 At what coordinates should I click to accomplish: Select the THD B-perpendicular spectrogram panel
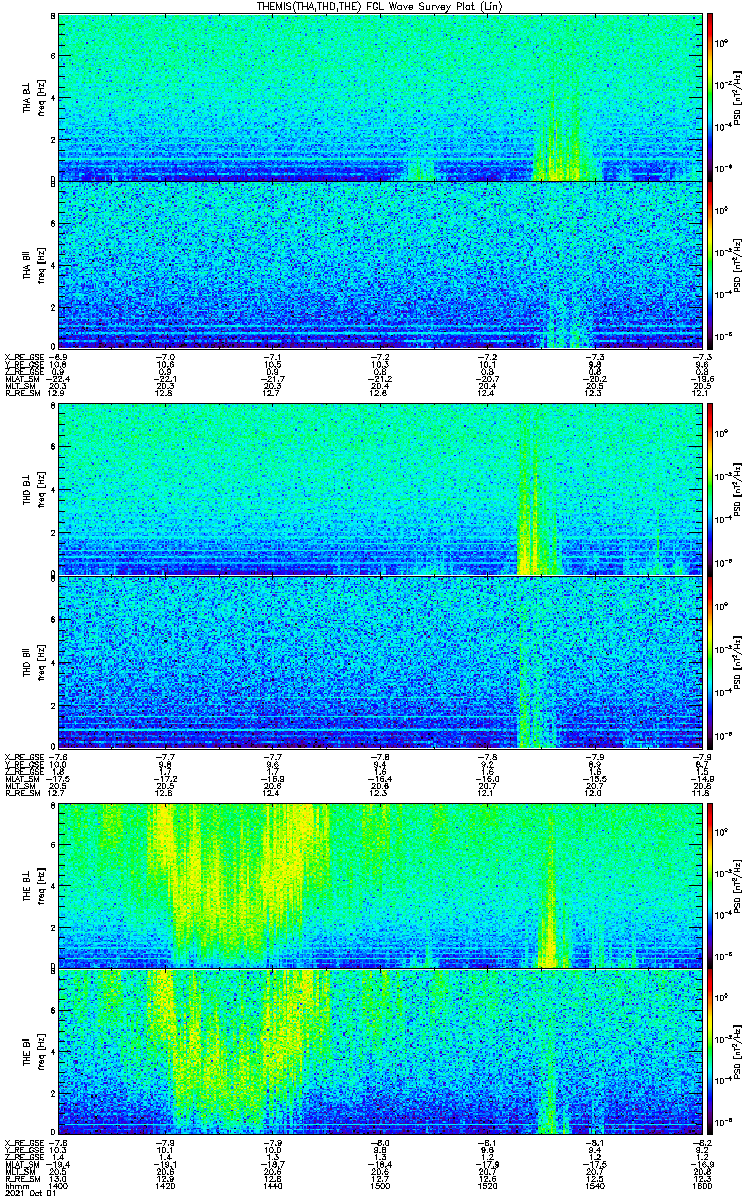tap(381, 492)
